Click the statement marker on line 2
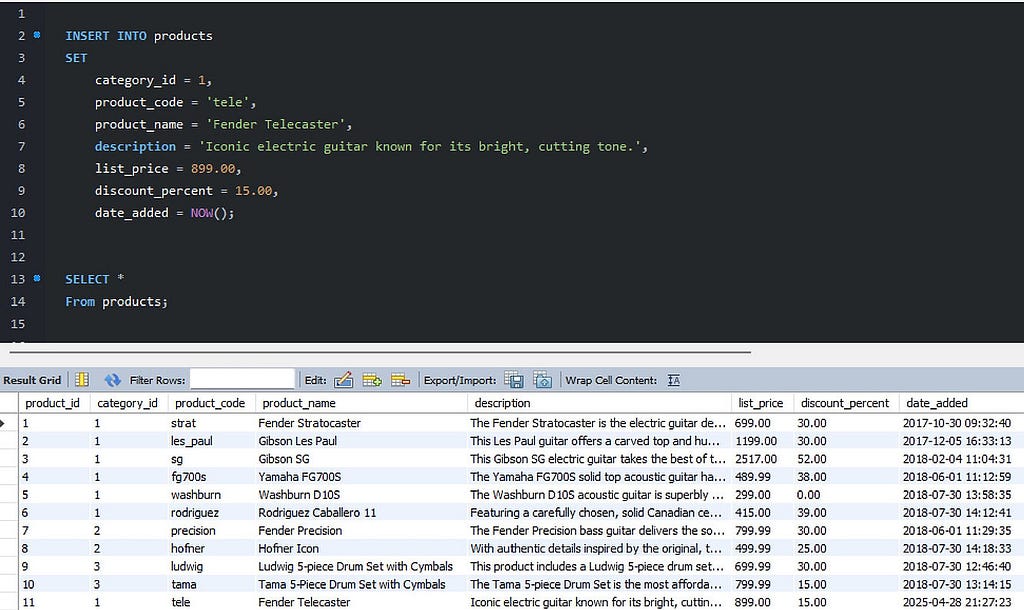Viewport: 1024px width, 610px height. (37, 36)
